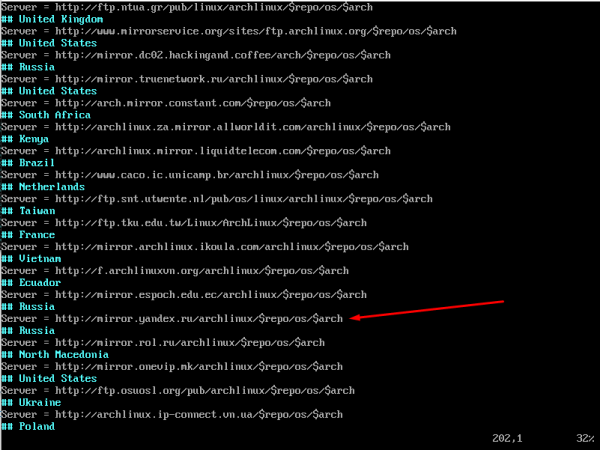Viewport: 600px width, 450px height.
Task: Select the '## United Kingdom' comment line
Action: tap(52, 19)
